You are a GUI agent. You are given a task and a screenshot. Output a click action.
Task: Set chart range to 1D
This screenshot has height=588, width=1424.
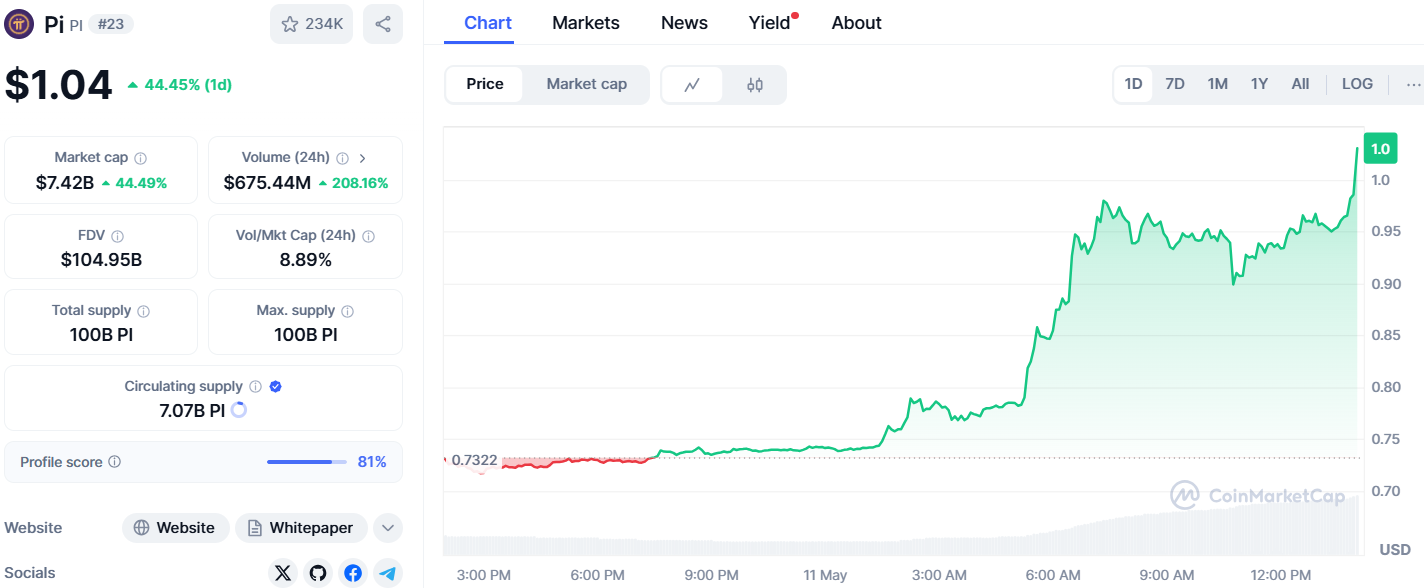tap(1133, 84)
